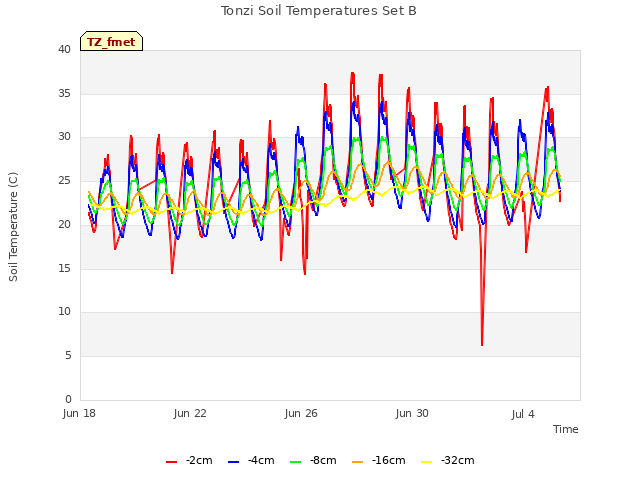Click the 10 y-axis tick label
Screen dimensions: 640x480
click(x=64, y=311)
